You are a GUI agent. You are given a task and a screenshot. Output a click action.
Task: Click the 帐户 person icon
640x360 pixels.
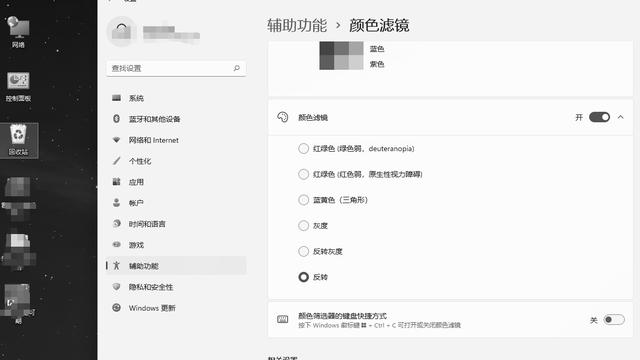pos(116,203)
